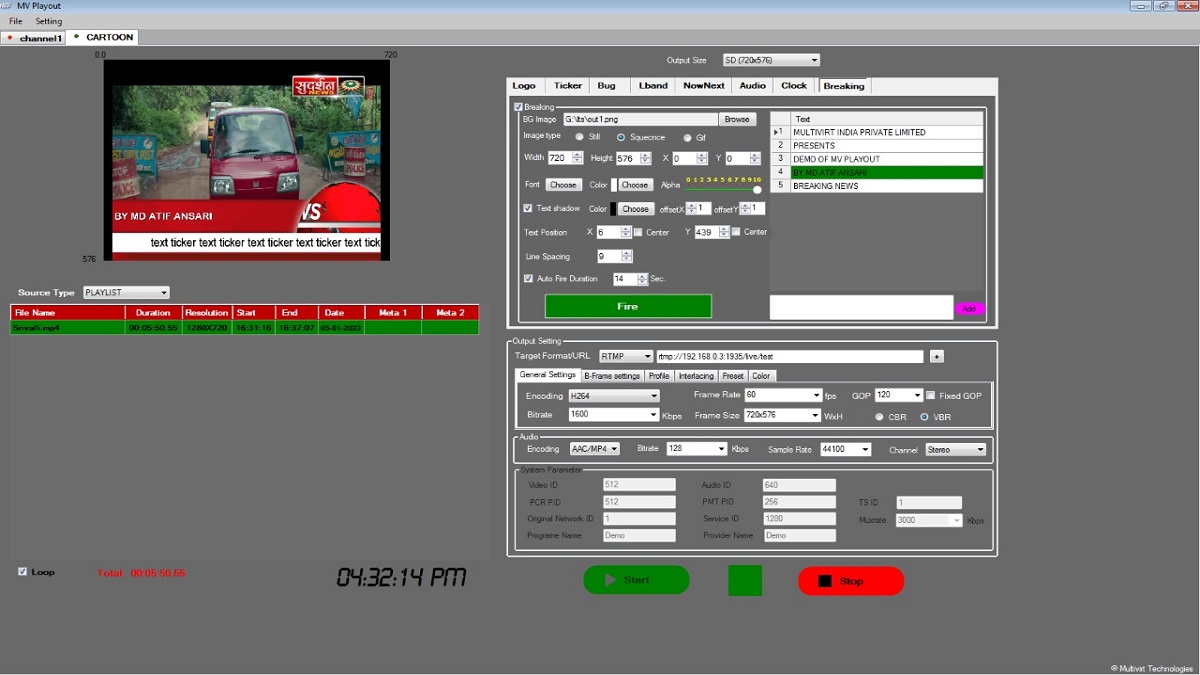Viewport: 1200px width, 675px height.
Task: Select the Squecnce image type
Action: pos(620,137)
